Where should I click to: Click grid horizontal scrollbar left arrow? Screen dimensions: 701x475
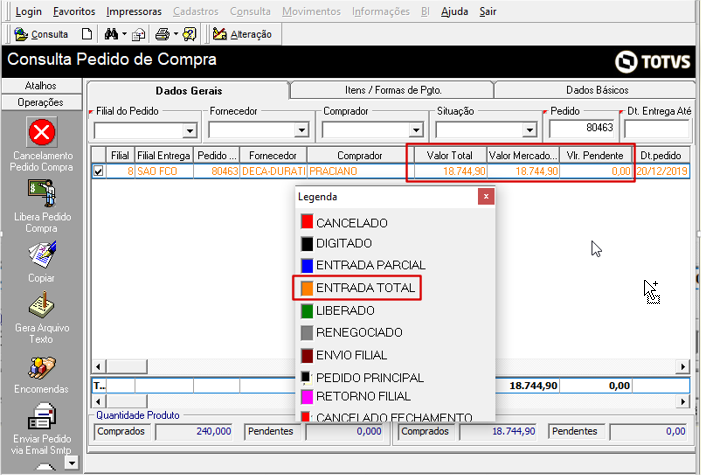point(98,367)
